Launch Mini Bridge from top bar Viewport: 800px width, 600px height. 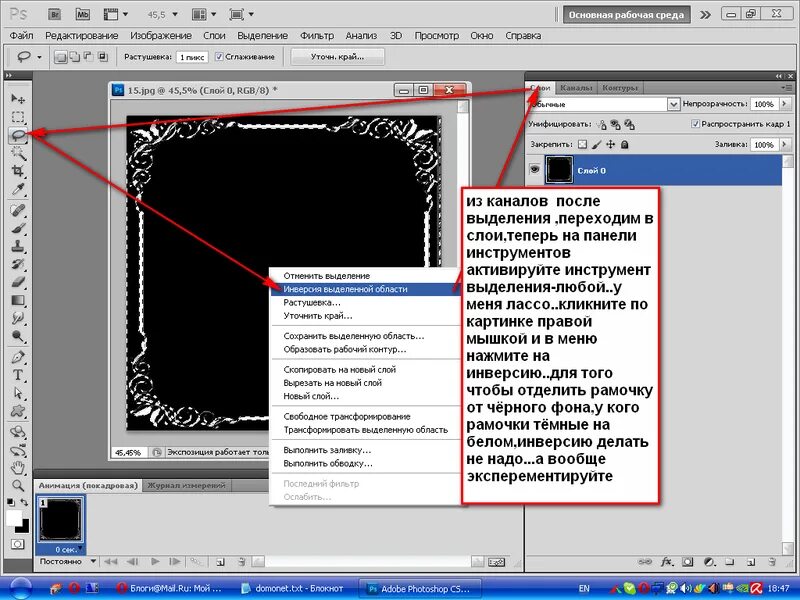(82, 14)
